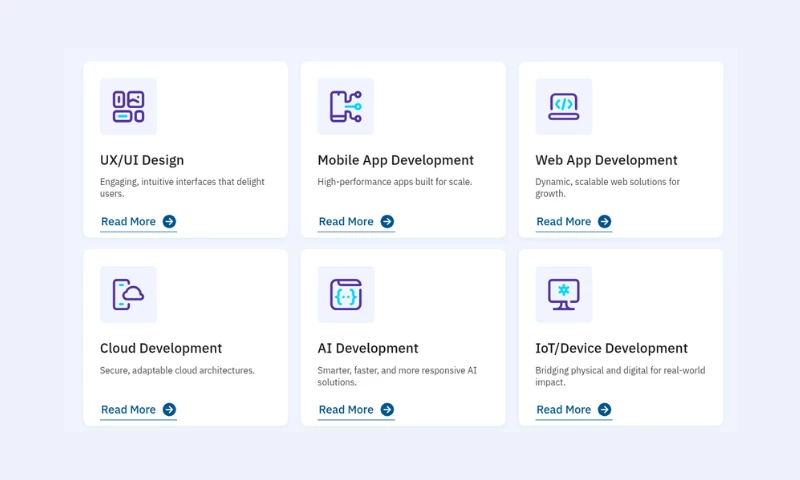Click the Web App Development laptop icon

(x=563, y=106)
